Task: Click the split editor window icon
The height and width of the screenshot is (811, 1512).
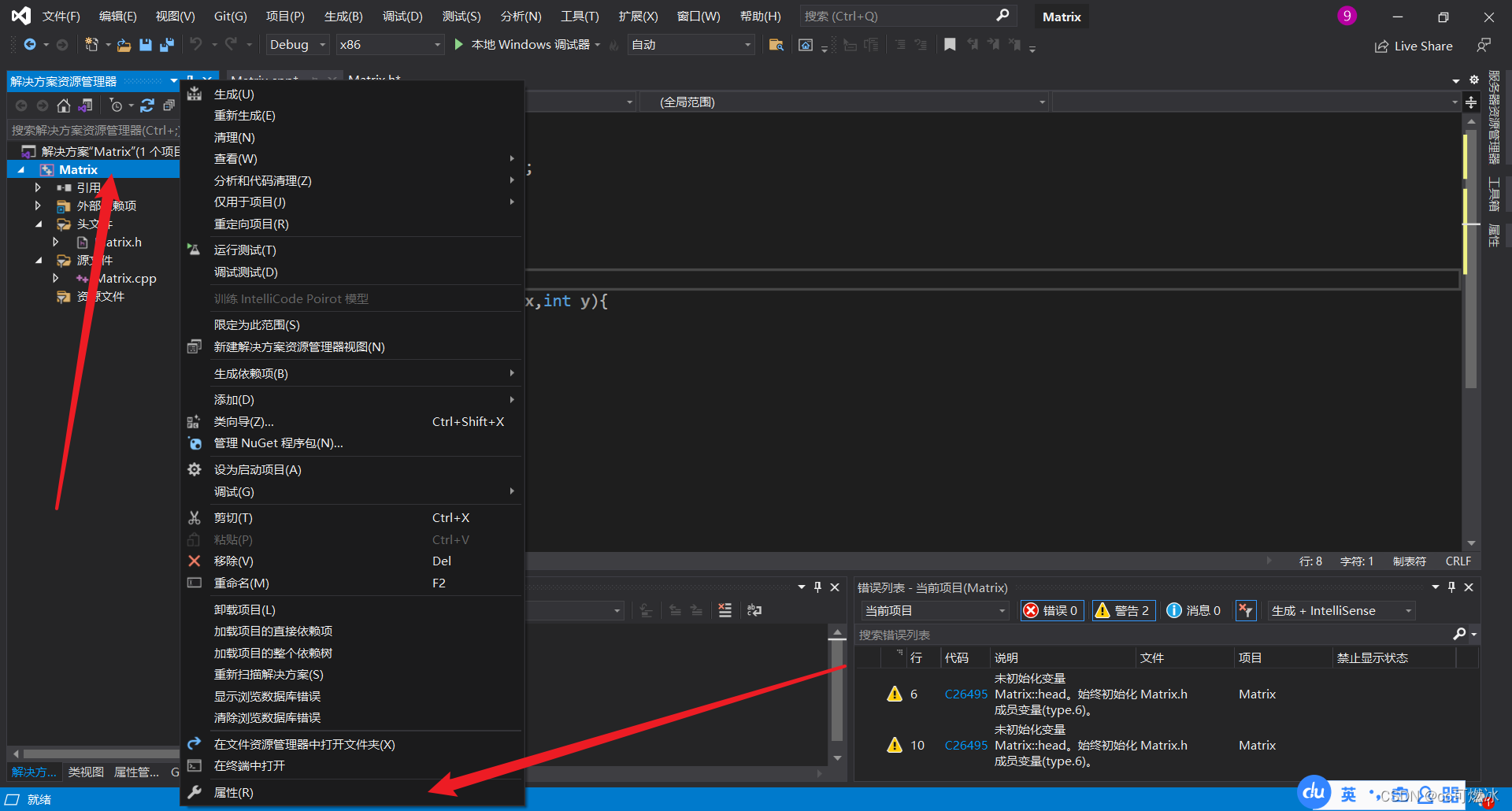Action: pos(1471,102)
